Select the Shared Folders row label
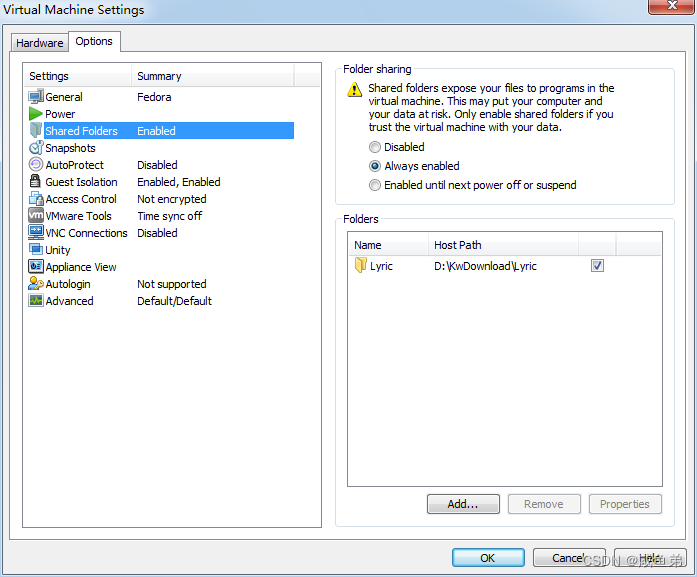This screenshot has width=697, height=577. click(81, 131)
